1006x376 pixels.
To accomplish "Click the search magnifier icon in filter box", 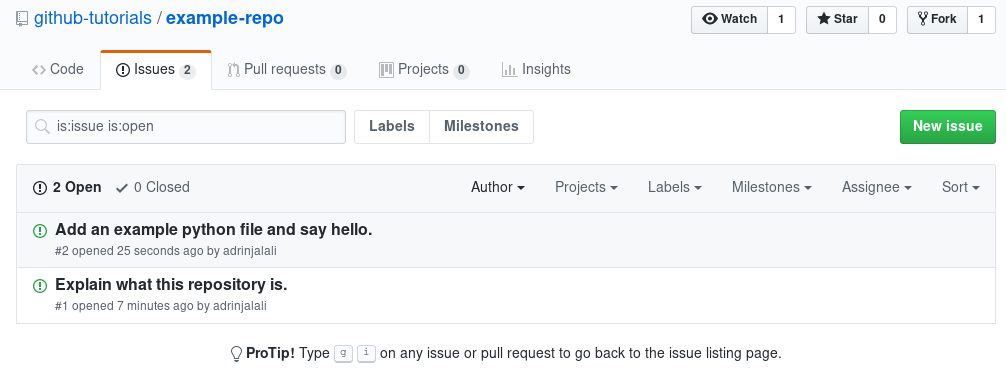I will point(42,126).
